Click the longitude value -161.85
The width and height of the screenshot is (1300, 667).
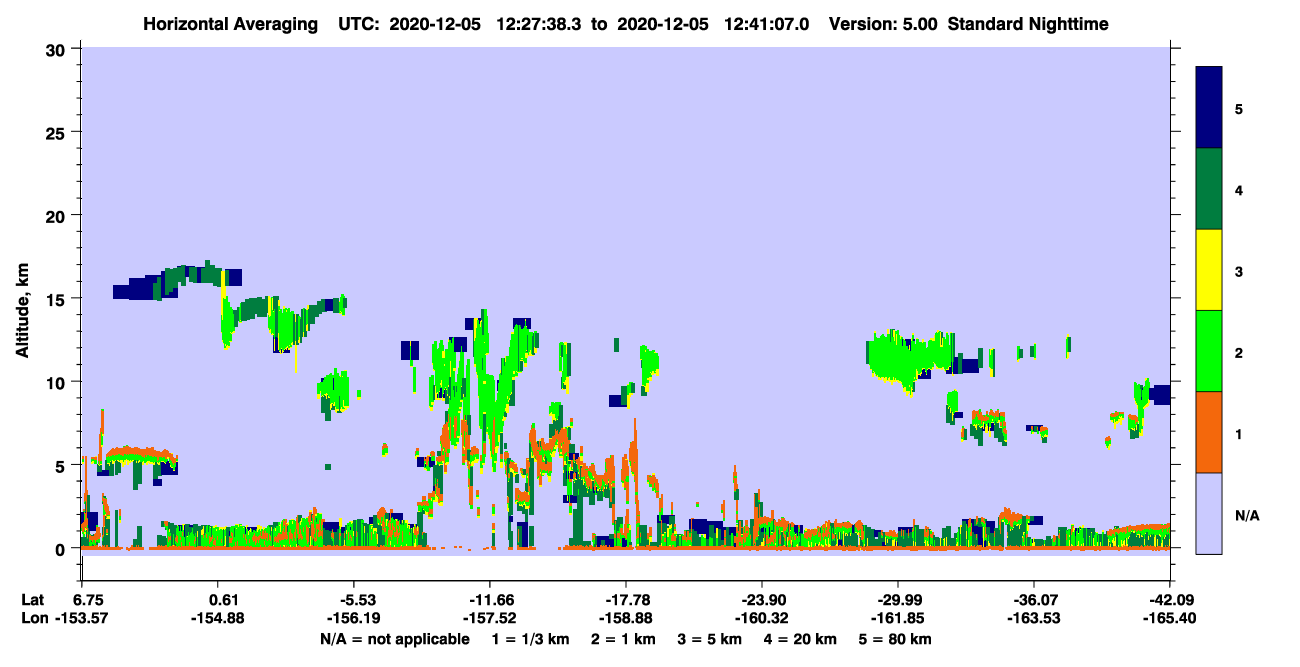coord(898,619)
